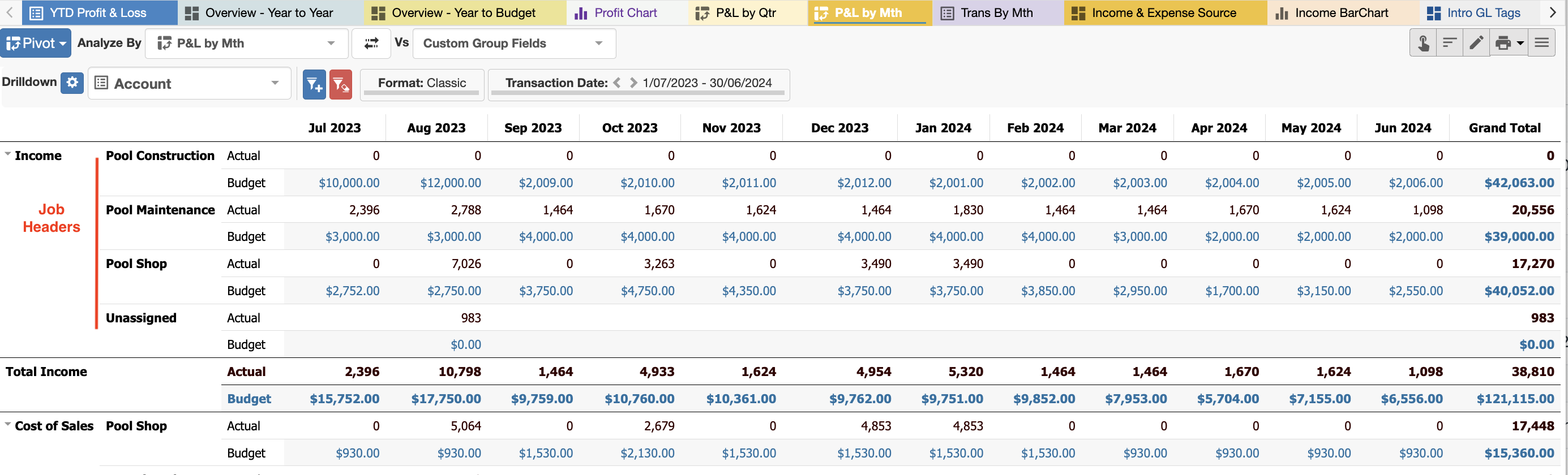The width and height of the screenshot is (1568, 475).
Task: Open the Drilldown Account dropdown
Action: 189,83
